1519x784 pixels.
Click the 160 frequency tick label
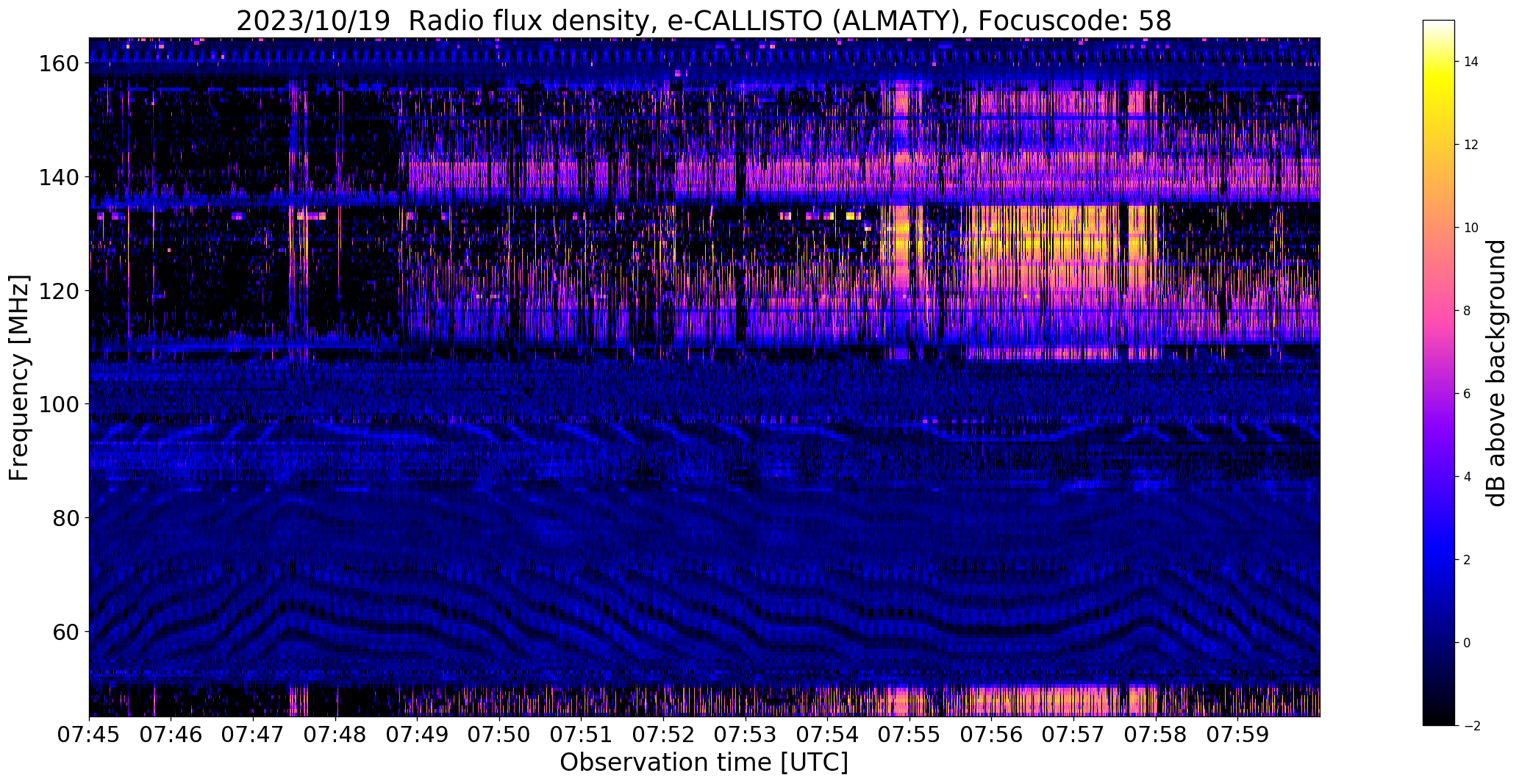tap(58, 64)
